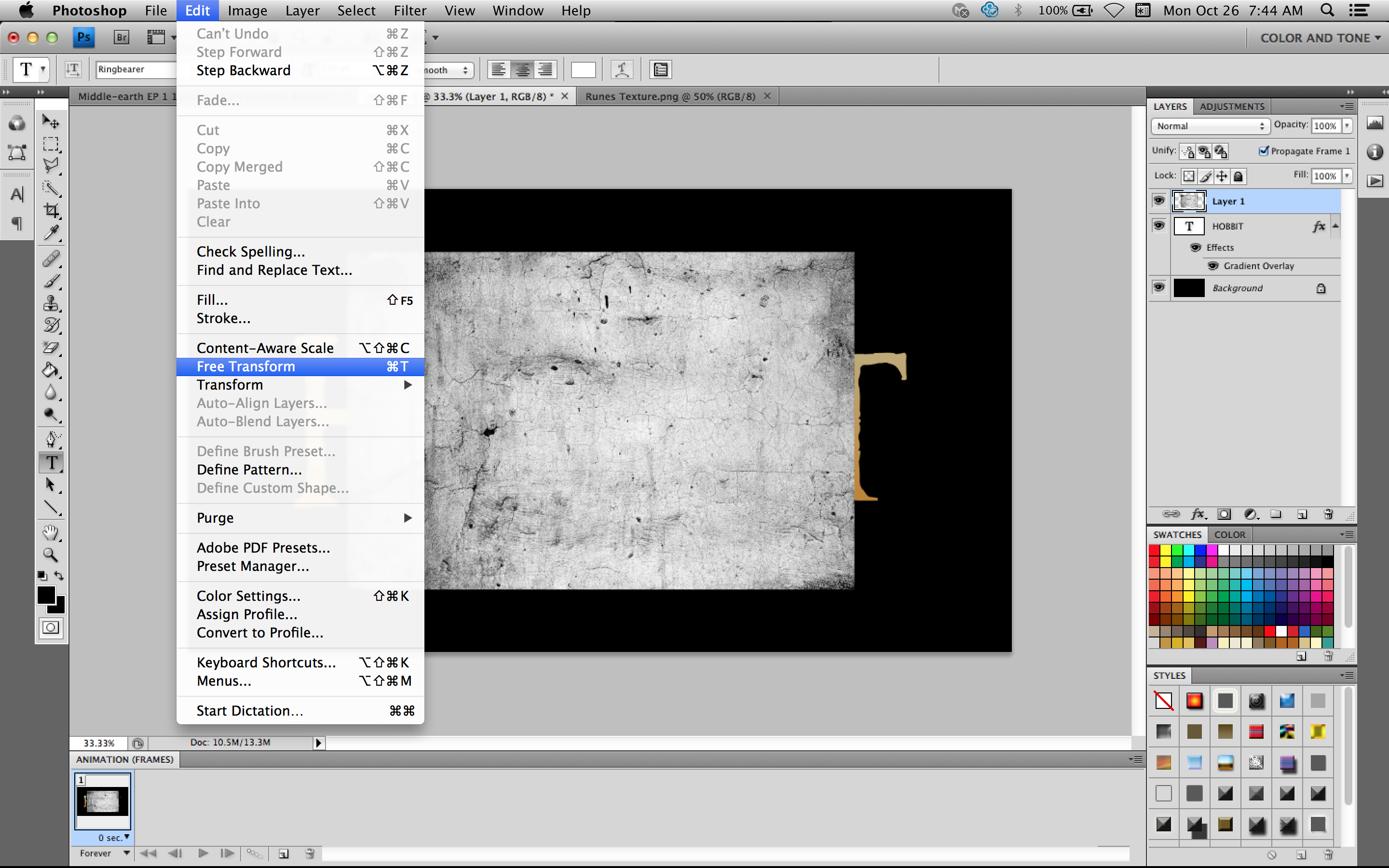Select the Move tool
The image size is (1389, 868).
click(x=51, y=121)
